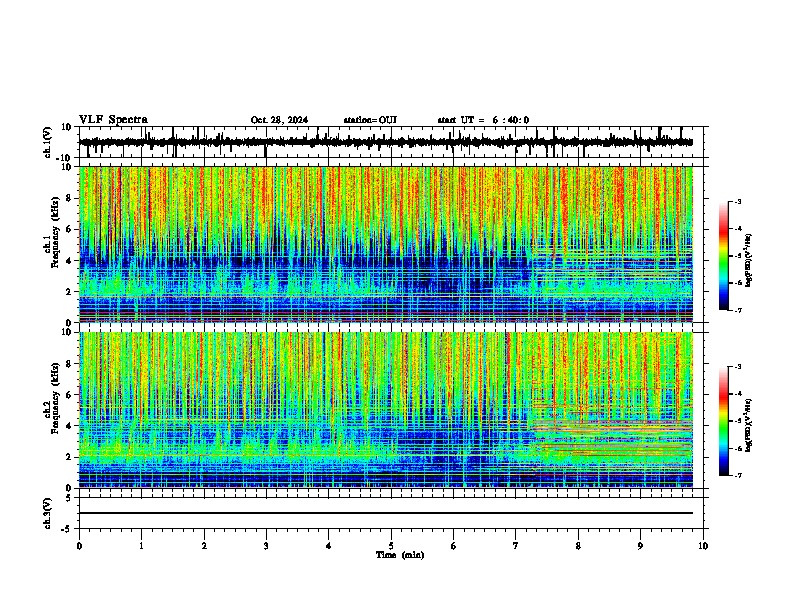Screen dimensions: 792x612
Task: Click time axis tick label "7"
Action: (x=516, y=546)
